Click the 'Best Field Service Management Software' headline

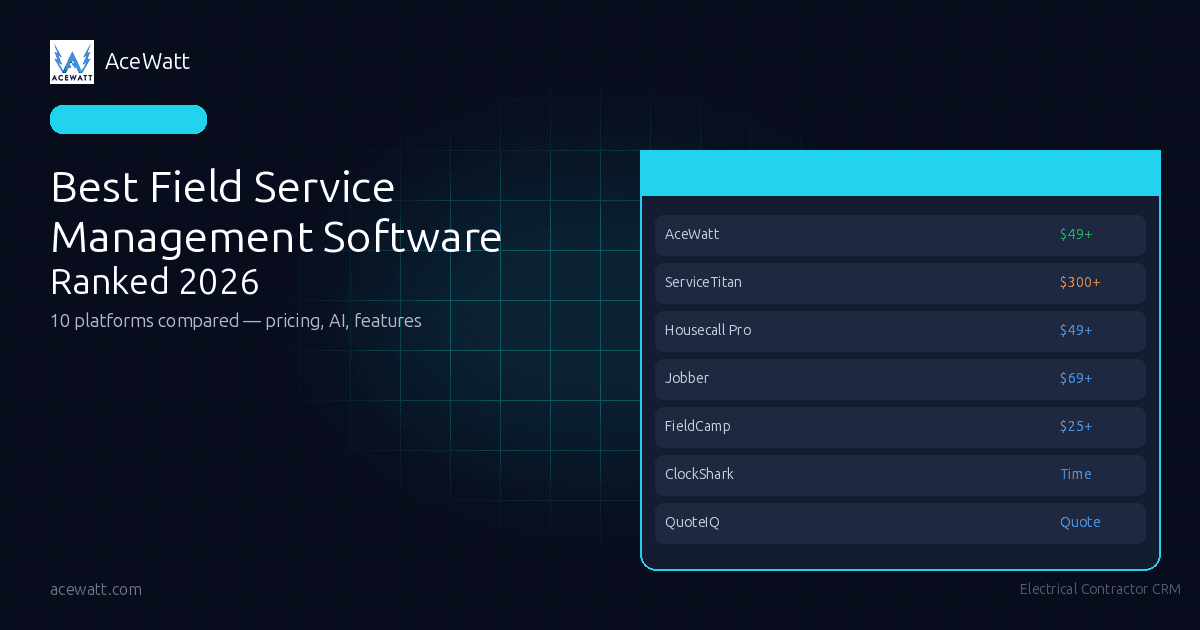point(276,212)
